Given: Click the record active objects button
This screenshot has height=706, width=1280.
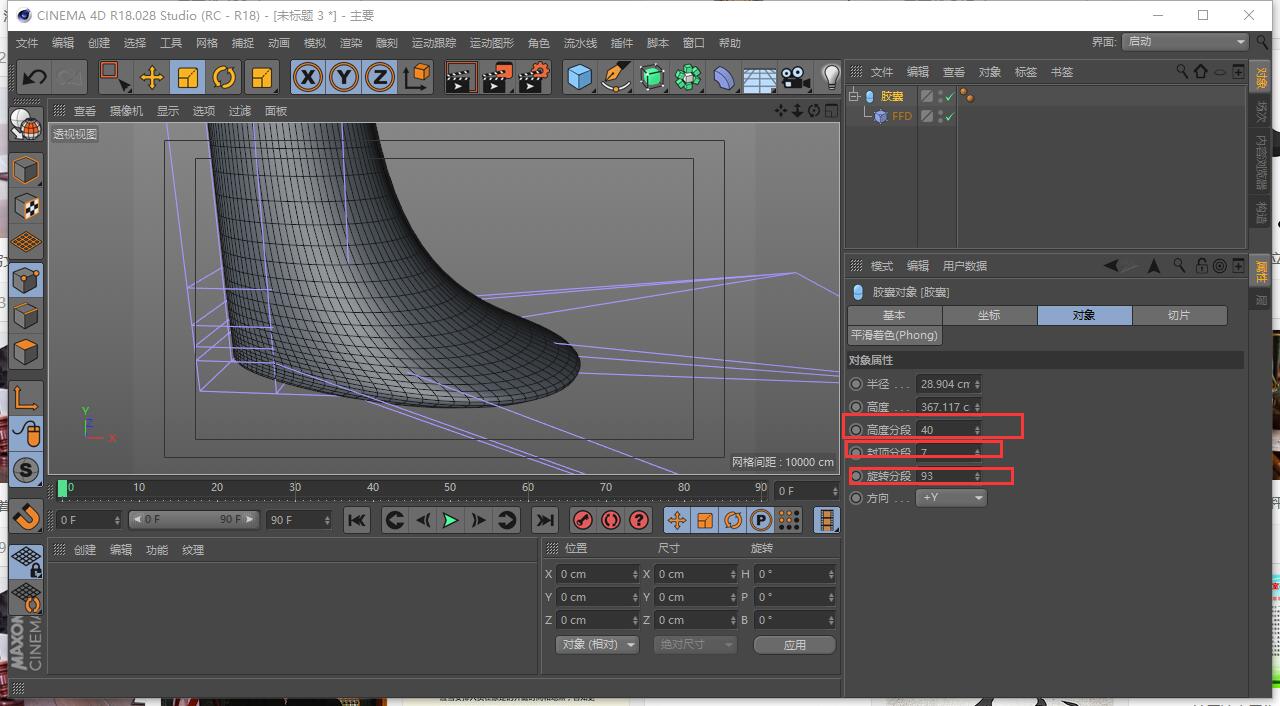Looking at the screenshot, I should coord(582,520).
